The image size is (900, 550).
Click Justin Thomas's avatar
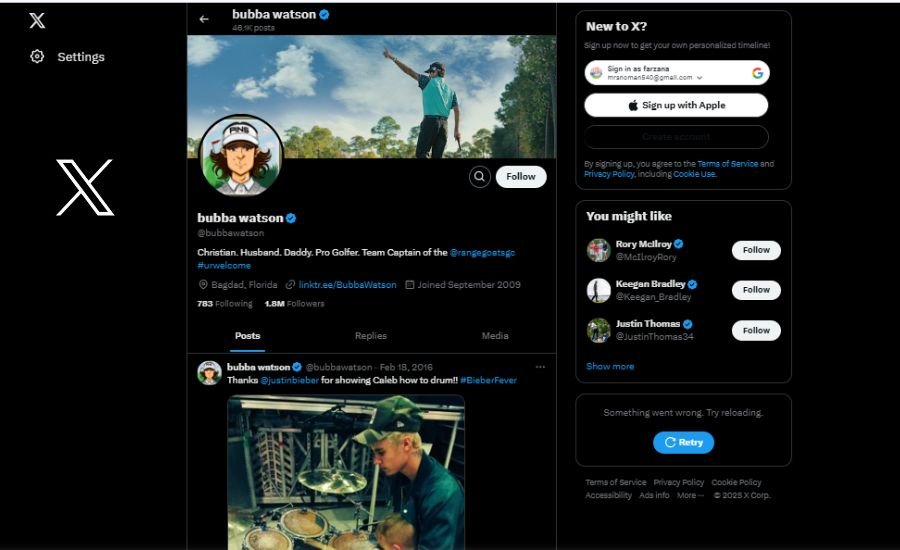pyautogui.click(x=598, y=330)
